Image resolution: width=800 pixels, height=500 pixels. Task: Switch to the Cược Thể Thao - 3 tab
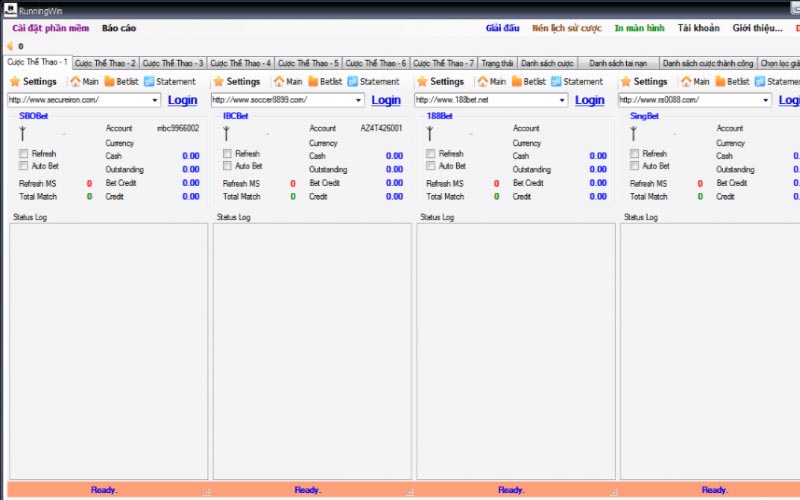173,63
